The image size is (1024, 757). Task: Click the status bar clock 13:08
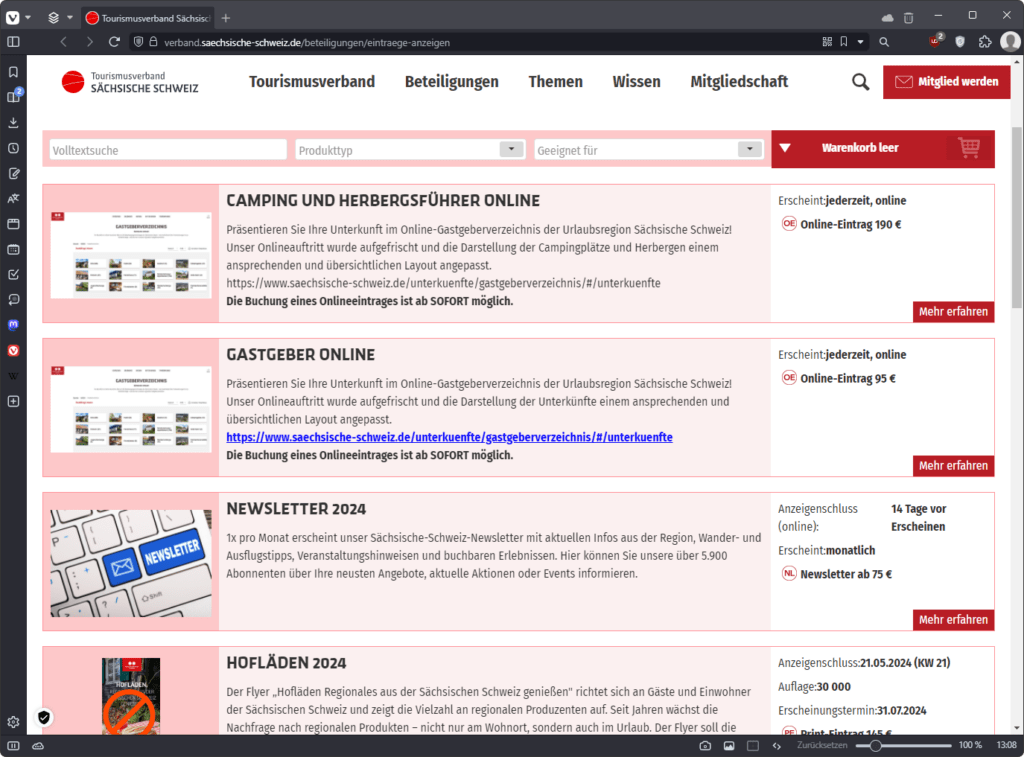(x=1006, y=745)
